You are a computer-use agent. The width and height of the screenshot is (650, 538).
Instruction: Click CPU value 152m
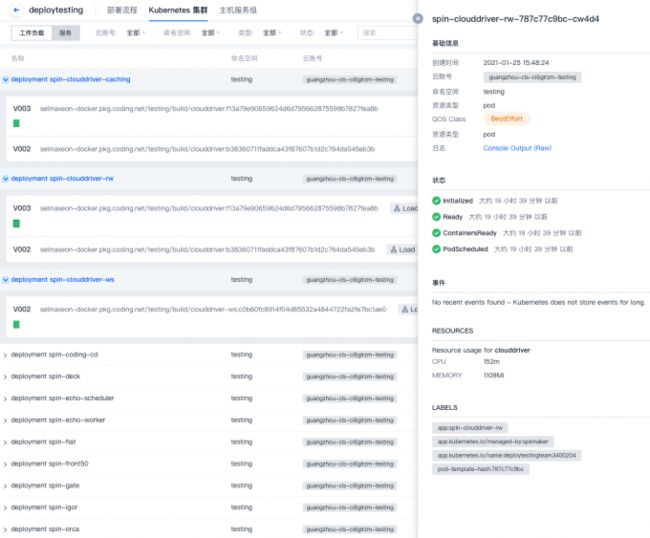pyautogui.click(x=491, y=361)
